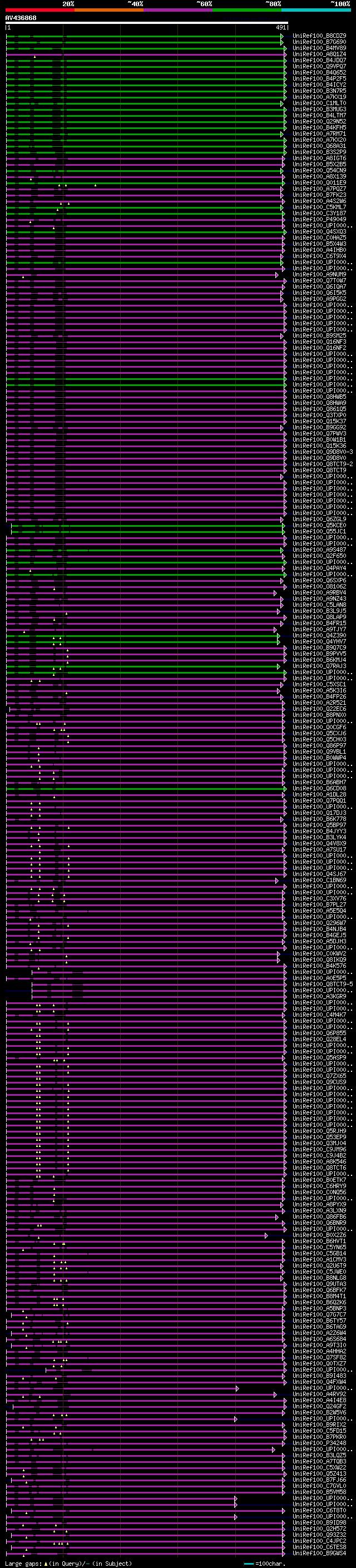This screenshot has width=356, height=1568.
Task: Click the UniRef100_A8IGT6 label
Action: coord(319,159)
